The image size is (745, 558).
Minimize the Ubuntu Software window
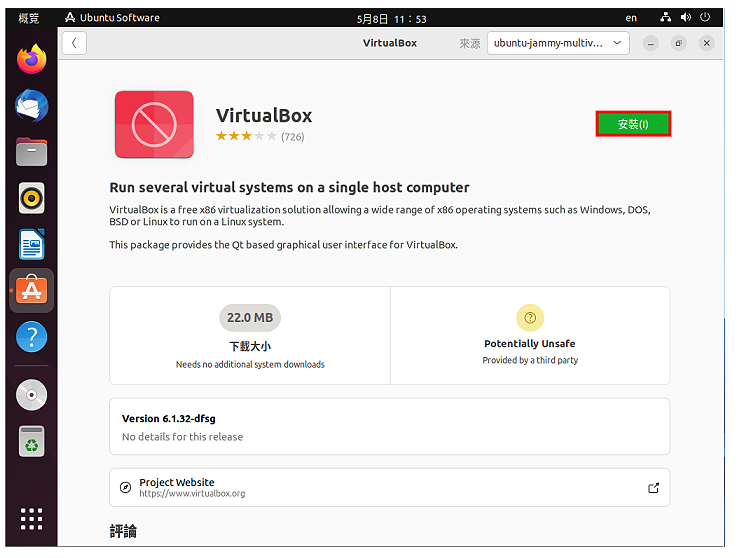coord(650,43)
